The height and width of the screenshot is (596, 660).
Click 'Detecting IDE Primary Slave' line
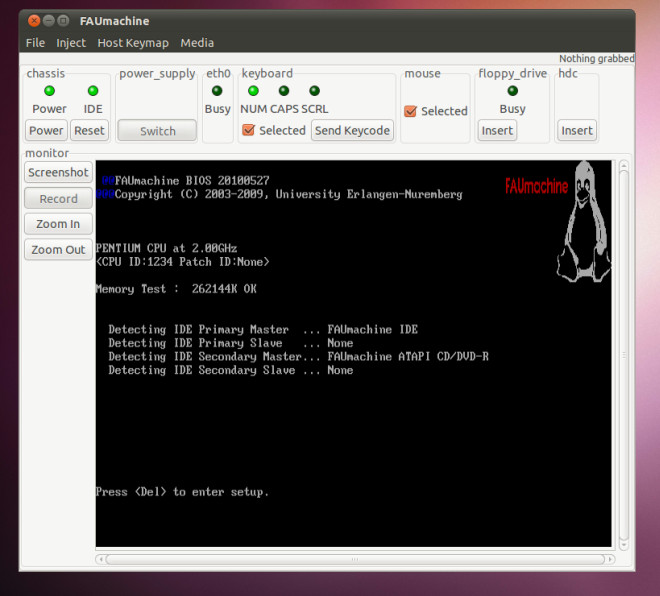[x=231, y=343]
